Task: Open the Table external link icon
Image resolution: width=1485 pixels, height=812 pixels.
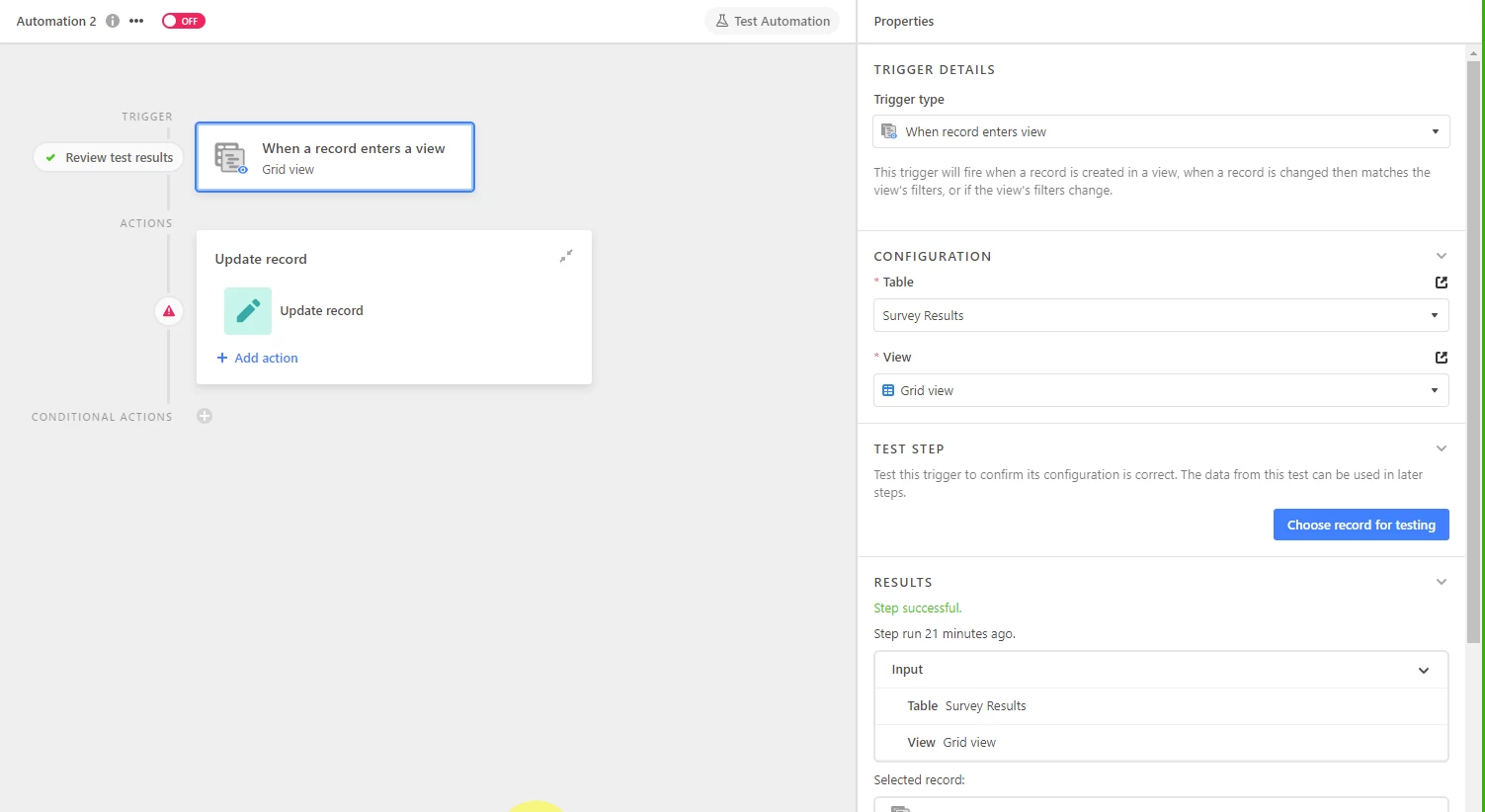Action: pyautogui.click(x=1442, y=283)
